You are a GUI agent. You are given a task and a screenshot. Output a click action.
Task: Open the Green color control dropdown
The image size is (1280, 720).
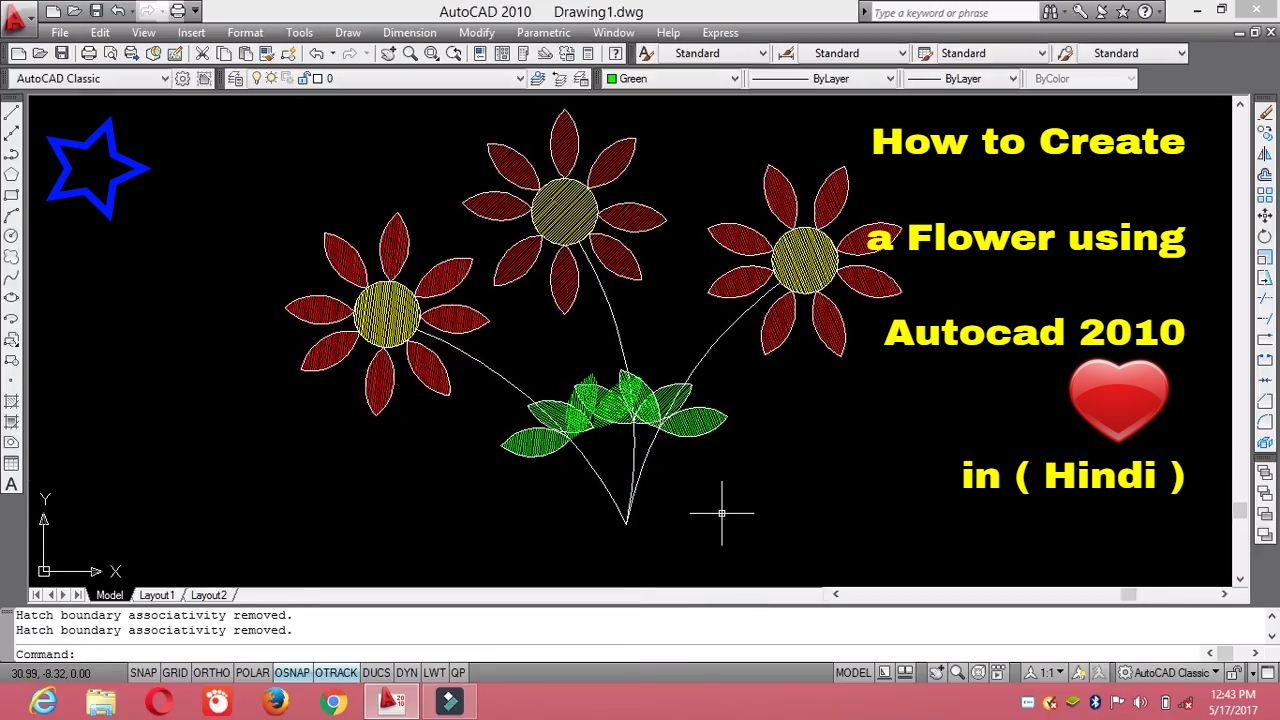[x=734, y=78]
